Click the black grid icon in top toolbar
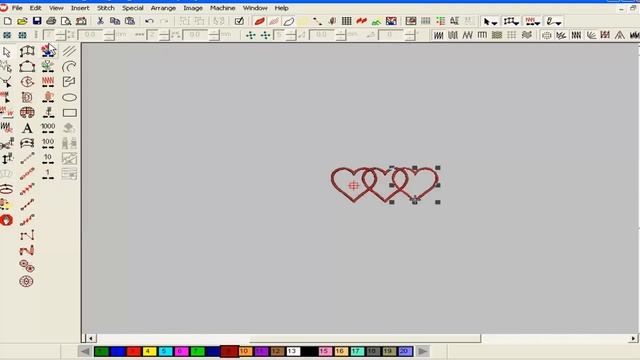This screenshot has width=640, height=360. [x=347, y=21]
